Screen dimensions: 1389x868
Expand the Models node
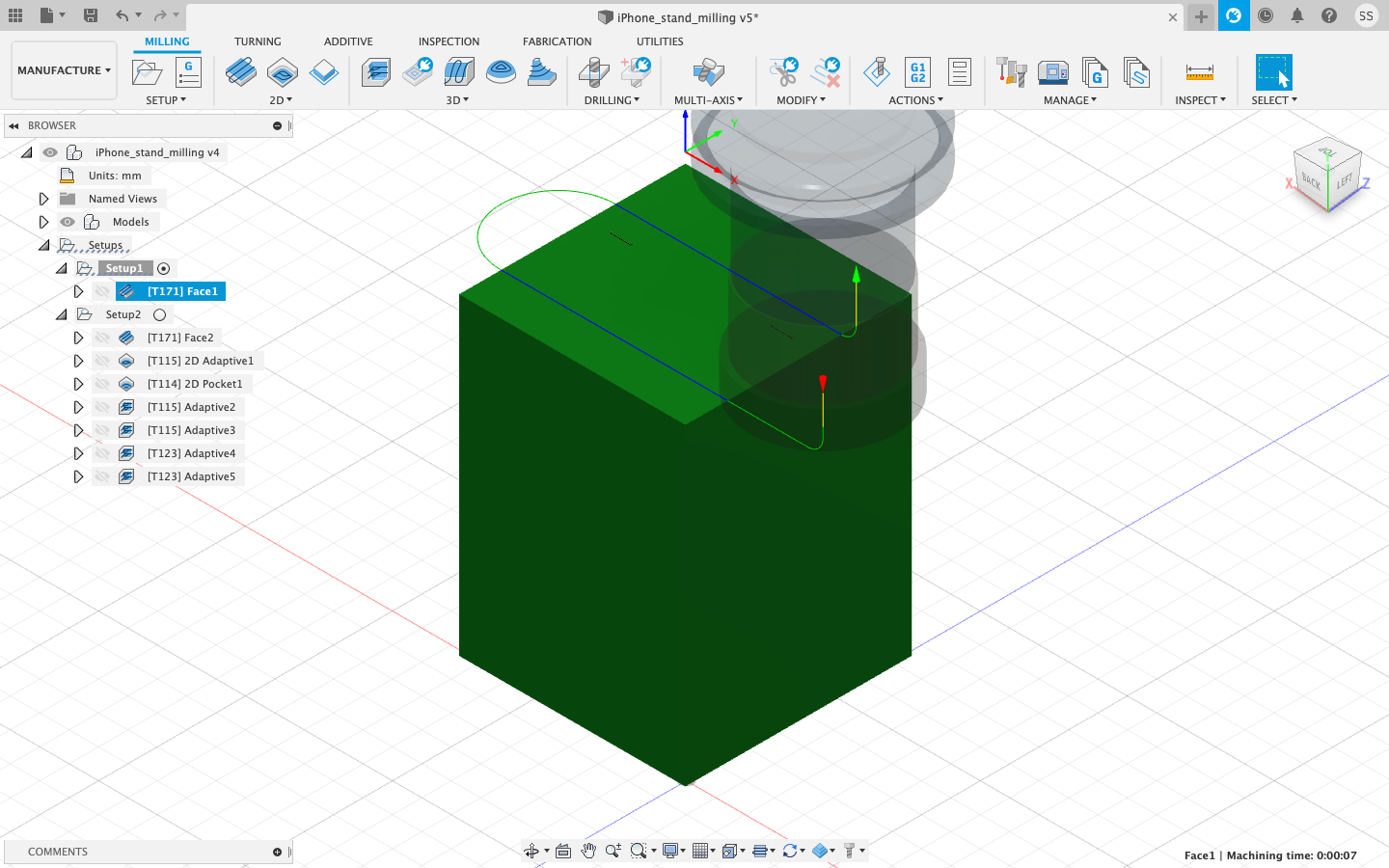coord(43,222)
